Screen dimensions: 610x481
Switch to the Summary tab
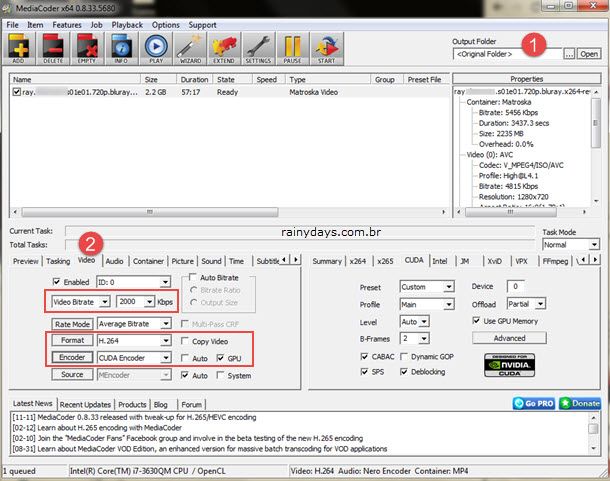[327, 261]
